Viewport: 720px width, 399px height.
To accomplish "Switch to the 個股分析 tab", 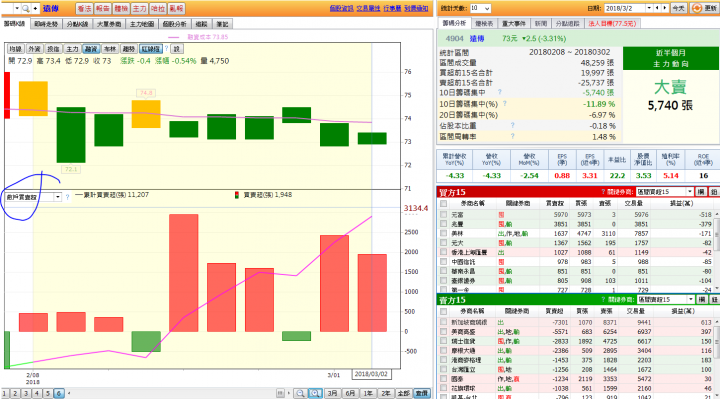I will point(174,24).
